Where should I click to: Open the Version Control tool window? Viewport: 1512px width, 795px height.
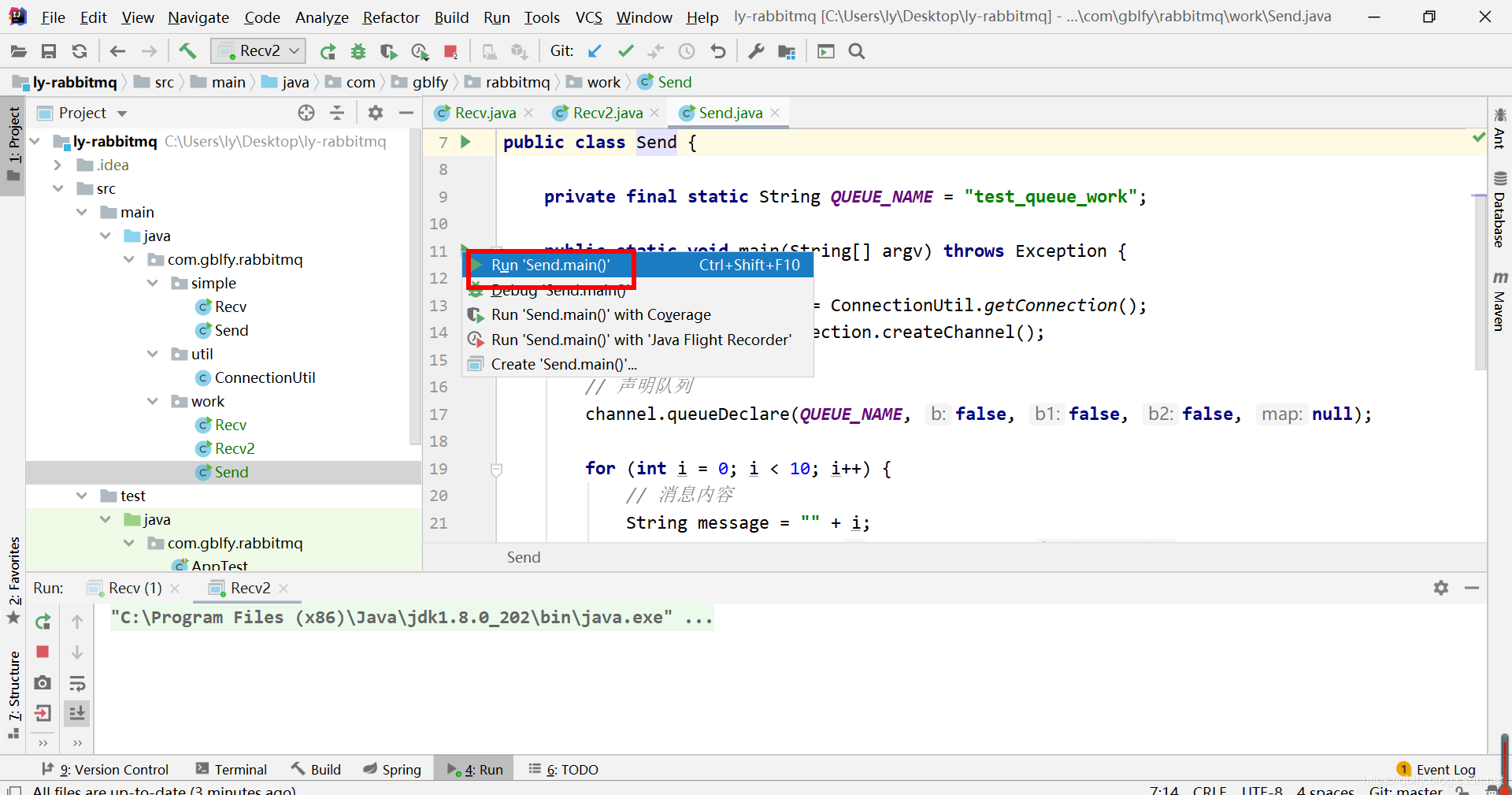click(105, 770)
